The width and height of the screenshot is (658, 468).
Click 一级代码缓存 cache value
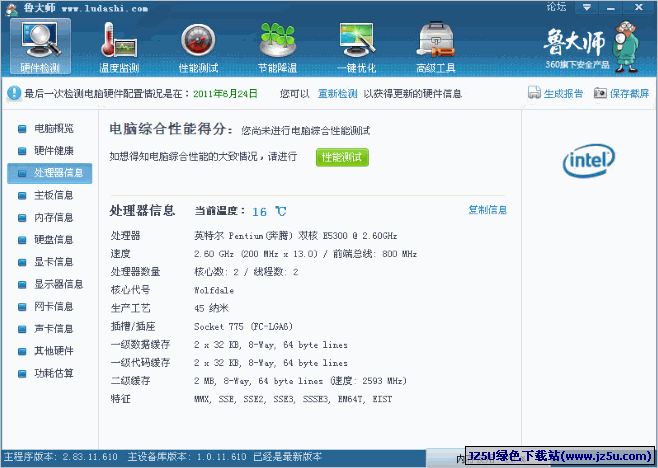pyautogui.click(x=271, y=363)
